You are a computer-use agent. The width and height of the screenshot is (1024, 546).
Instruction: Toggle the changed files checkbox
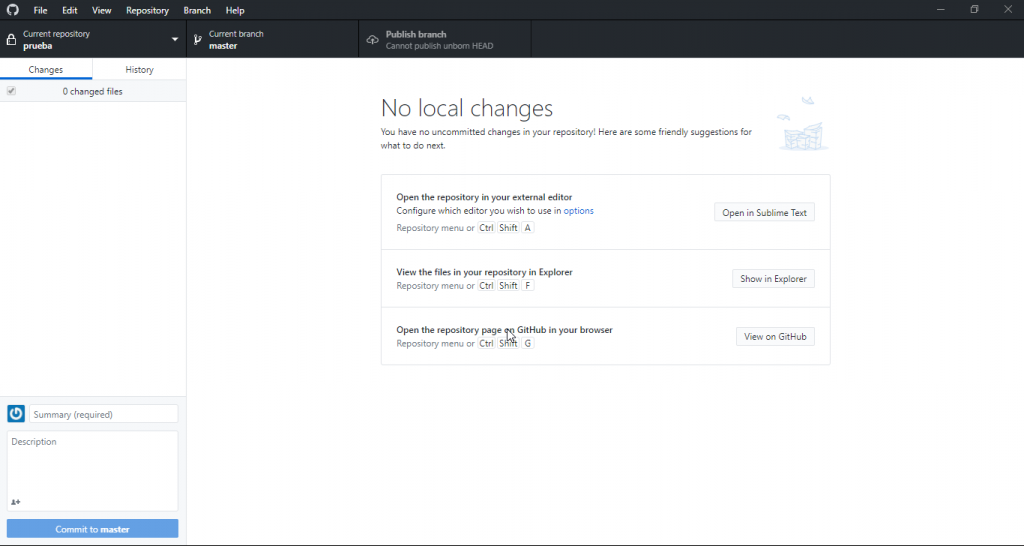click(x=11, y=91)
